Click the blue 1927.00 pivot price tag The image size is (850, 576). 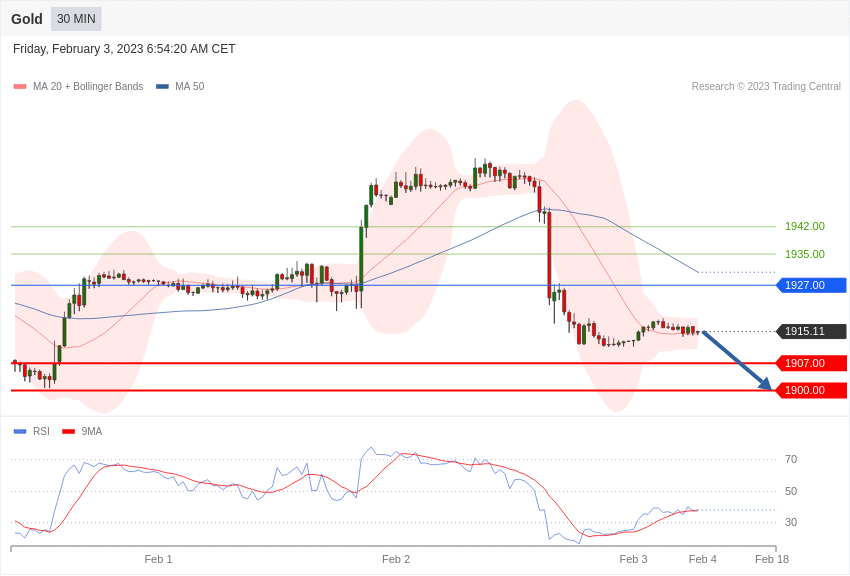[812, 285]
